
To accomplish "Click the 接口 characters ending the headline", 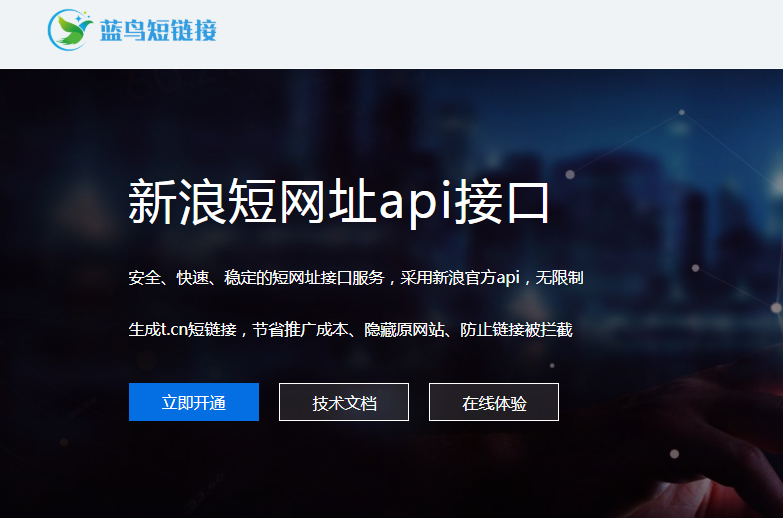I will click(501, 201).
